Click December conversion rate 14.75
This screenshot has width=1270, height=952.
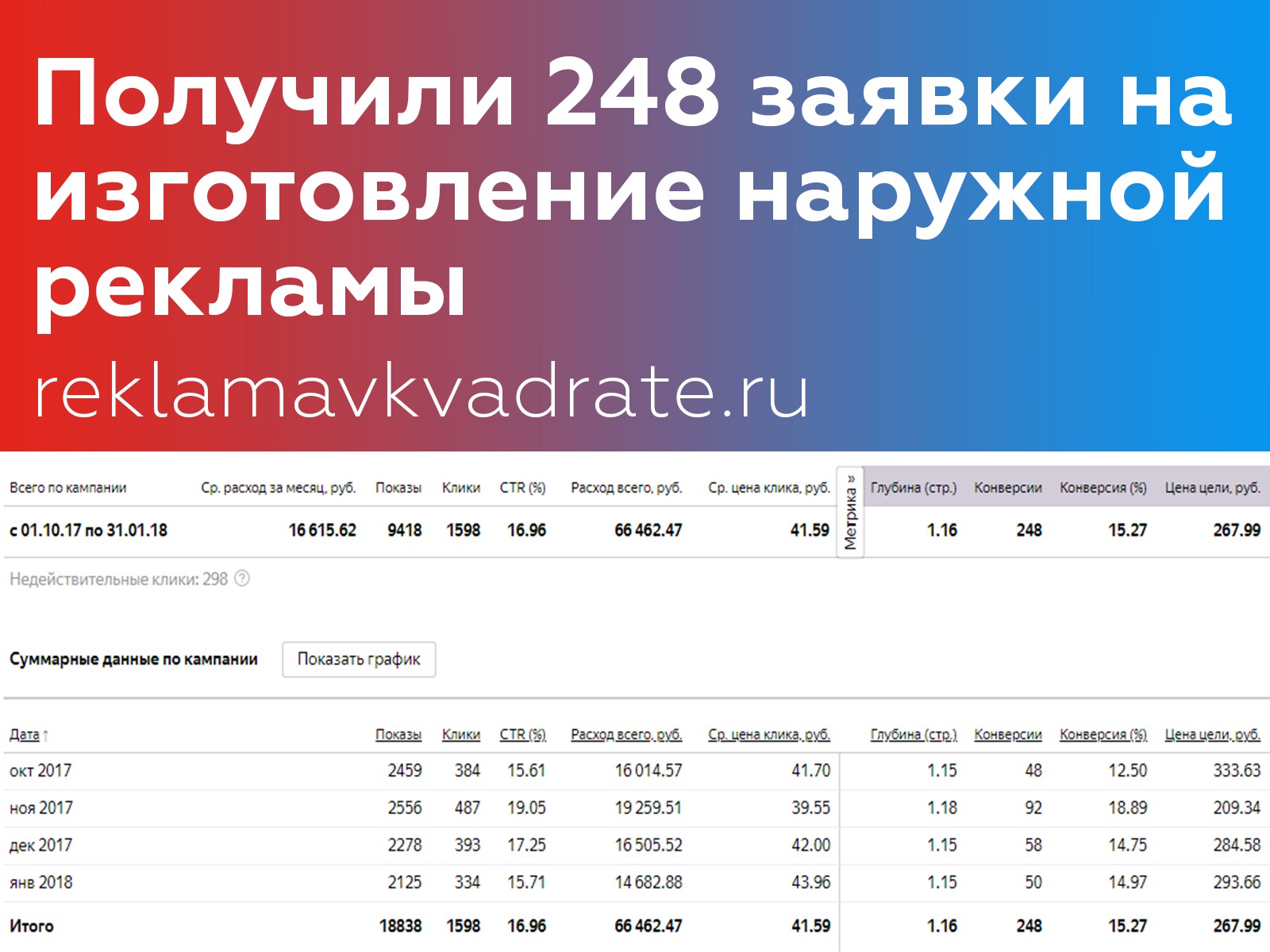point(1128,845)
